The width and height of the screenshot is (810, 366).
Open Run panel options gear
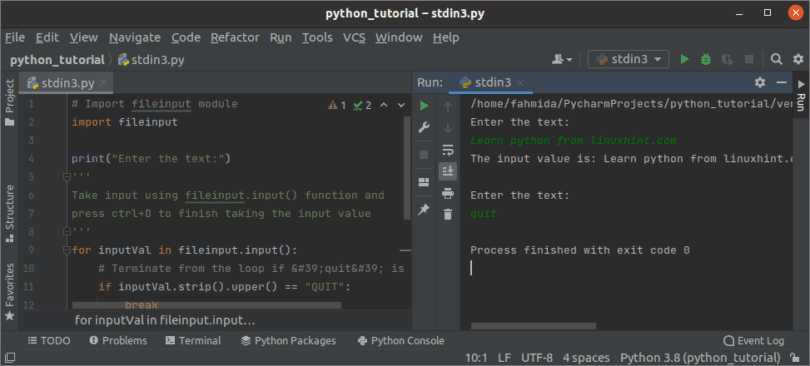coord(760,82)
